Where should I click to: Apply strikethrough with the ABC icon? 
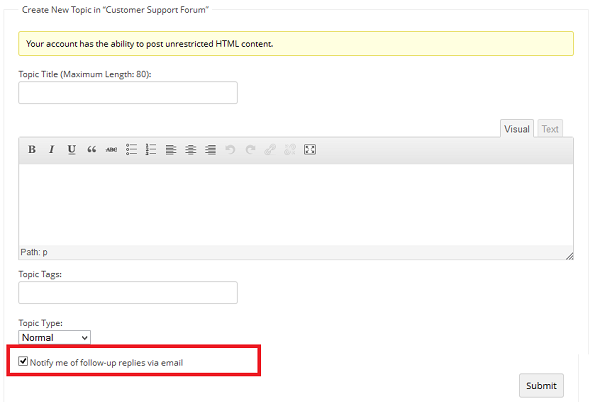(x=111, y=149)
